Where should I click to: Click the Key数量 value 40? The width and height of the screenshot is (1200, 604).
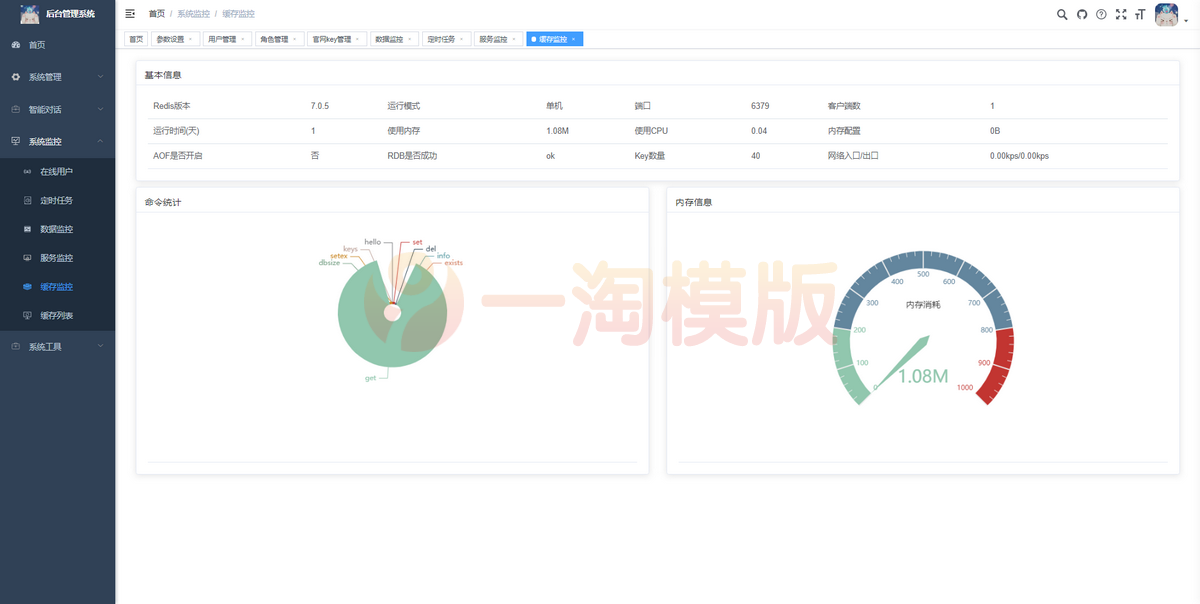755,156
